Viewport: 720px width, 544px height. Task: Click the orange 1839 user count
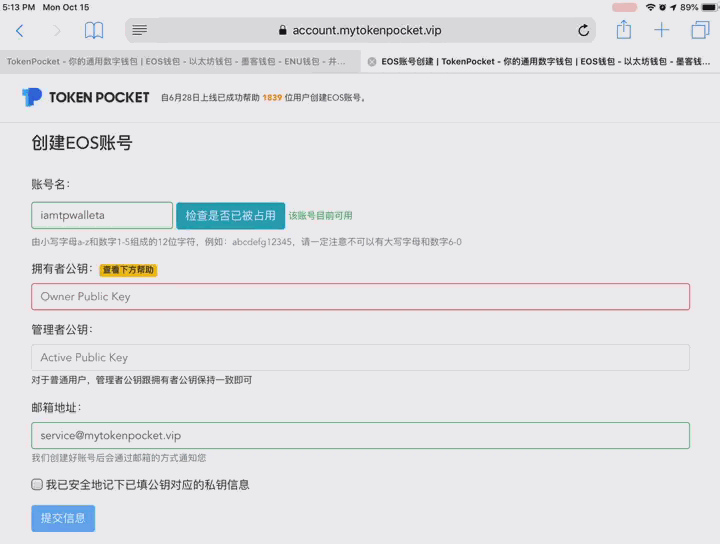pos(272,97)
